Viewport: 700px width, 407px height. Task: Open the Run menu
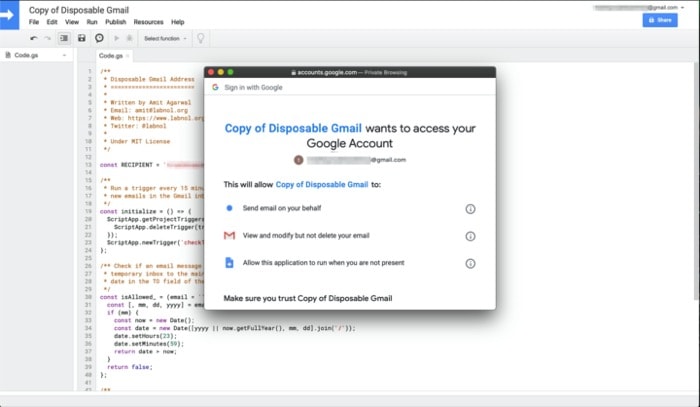point(92,22)
